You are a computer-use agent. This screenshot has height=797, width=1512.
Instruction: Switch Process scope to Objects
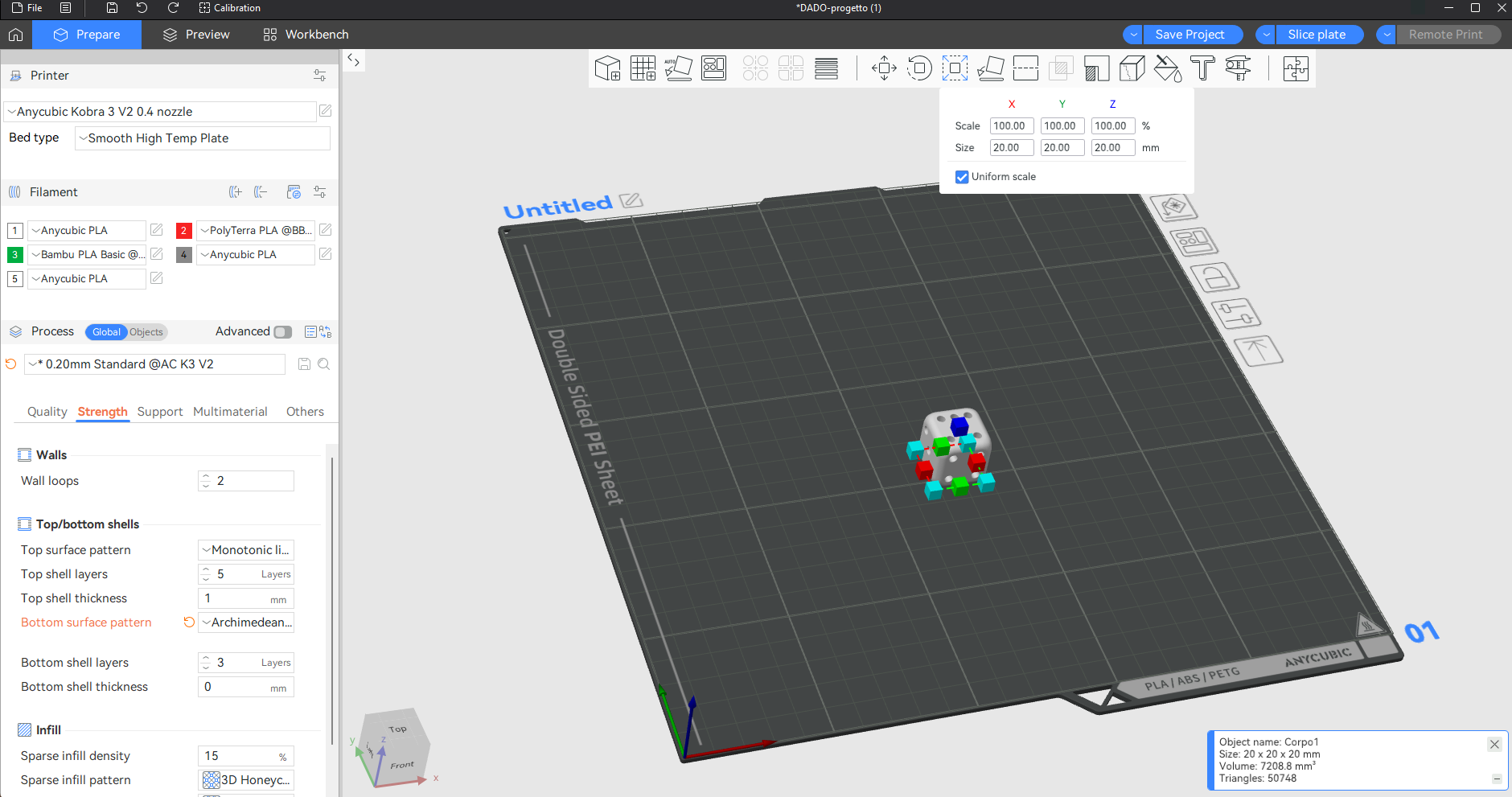point(146,332)
